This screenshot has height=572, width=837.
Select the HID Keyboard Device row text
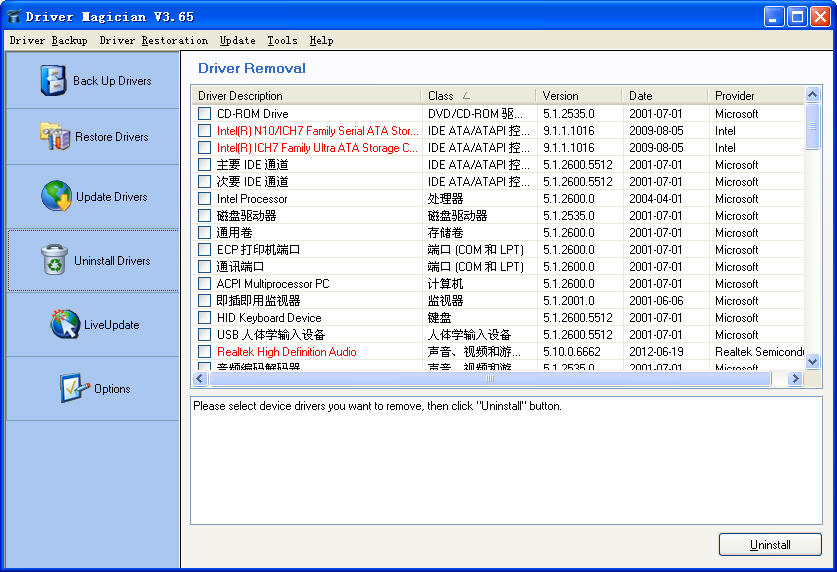click(x=269, y=317)
